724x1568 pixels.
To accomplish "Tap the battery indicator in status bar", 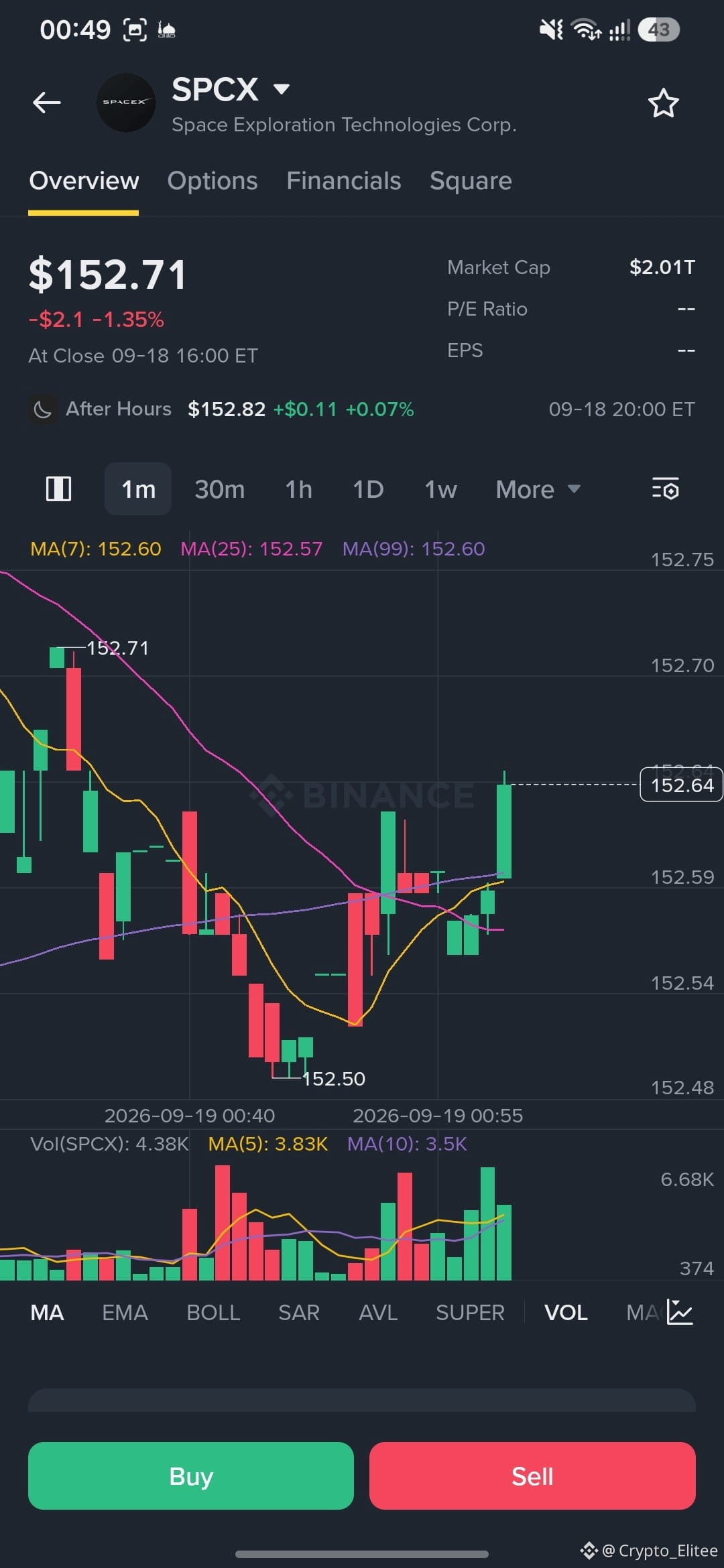I will 659,29.
